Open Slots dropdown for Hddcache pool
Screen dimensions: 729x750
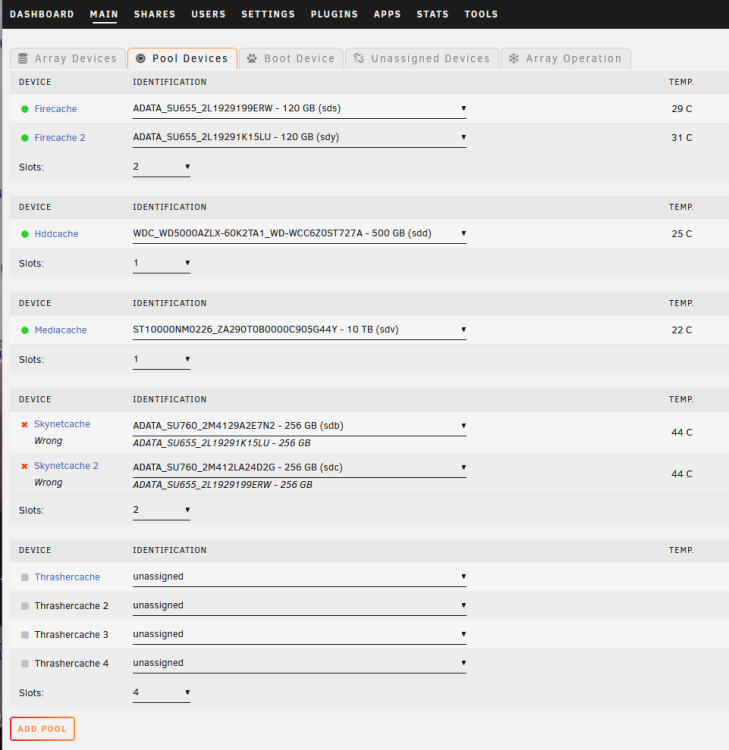coord(161,263)
